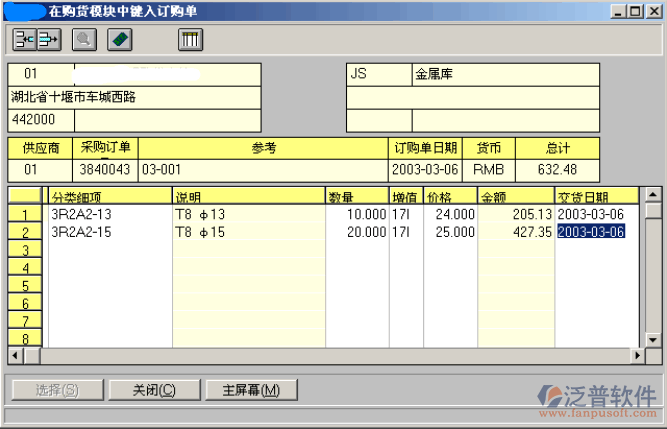Select row header 3 in the grid
The width and height of the screenshot is (667, 429).
point(25,250)
